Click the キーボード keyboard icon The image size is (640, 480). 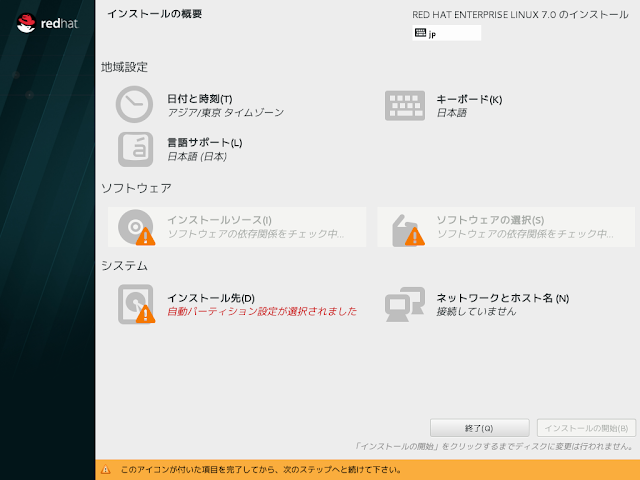(405, 105)
